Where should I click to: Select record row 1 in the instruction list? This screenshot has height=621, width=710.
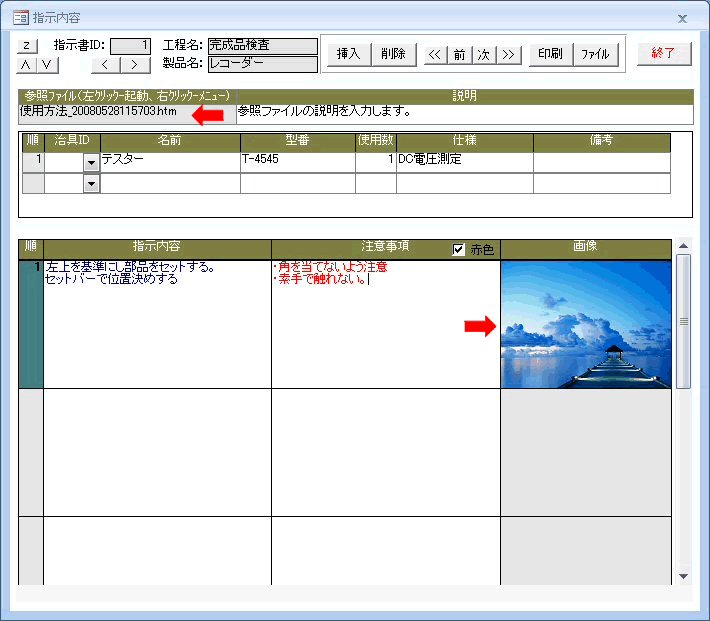(31, 324)
